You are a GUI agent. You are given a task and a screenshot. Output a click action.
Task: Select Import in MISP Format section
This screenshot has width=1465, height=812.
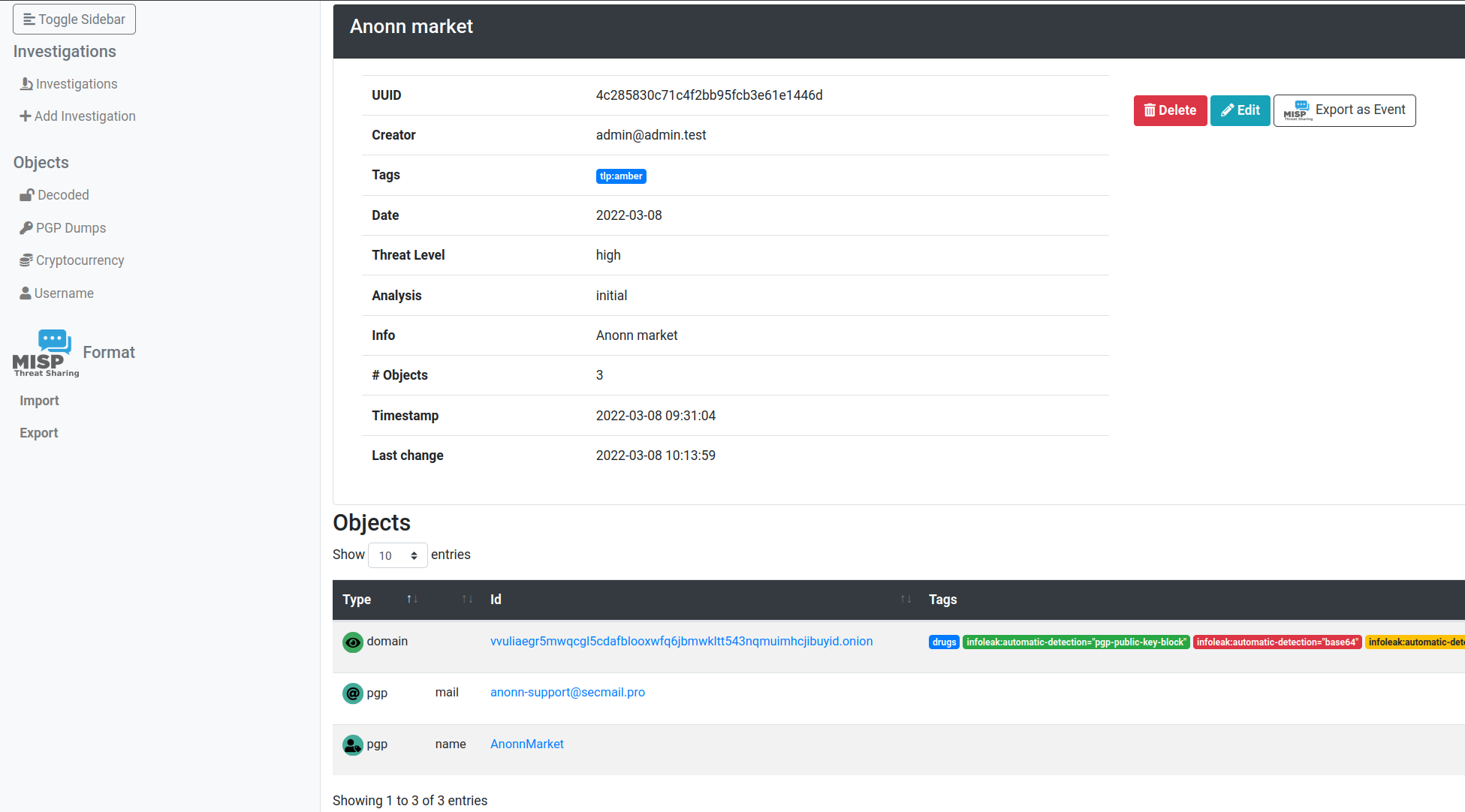click(x=39, y=401)
